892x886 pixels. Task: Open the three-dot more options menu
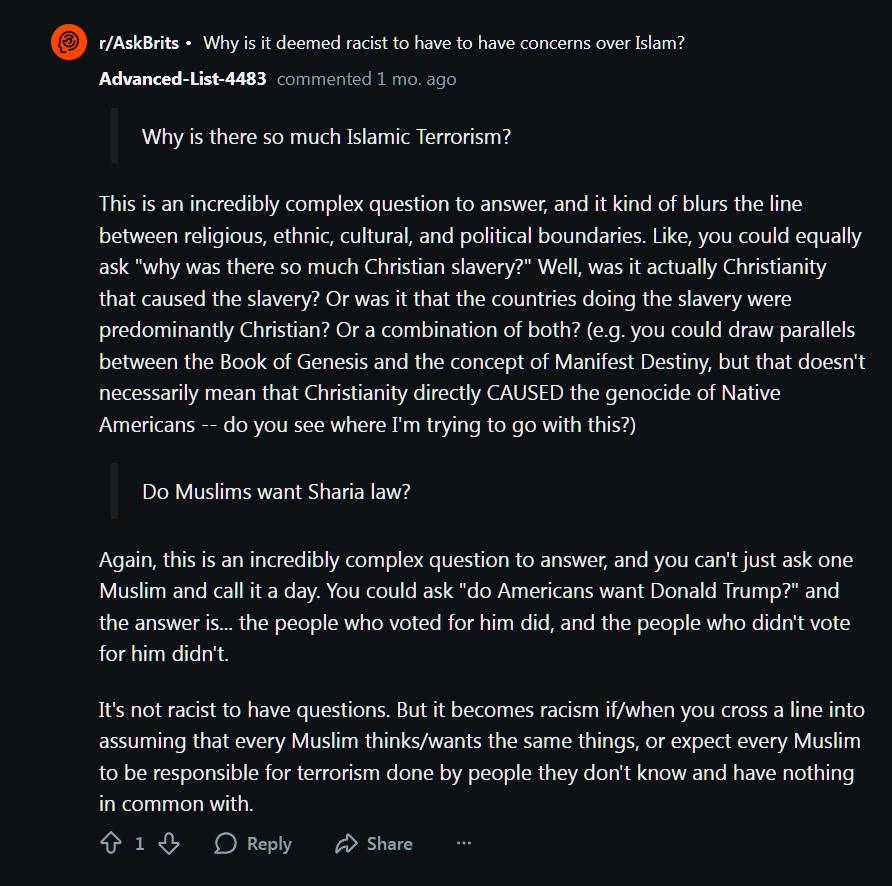(x=463, y=843)
